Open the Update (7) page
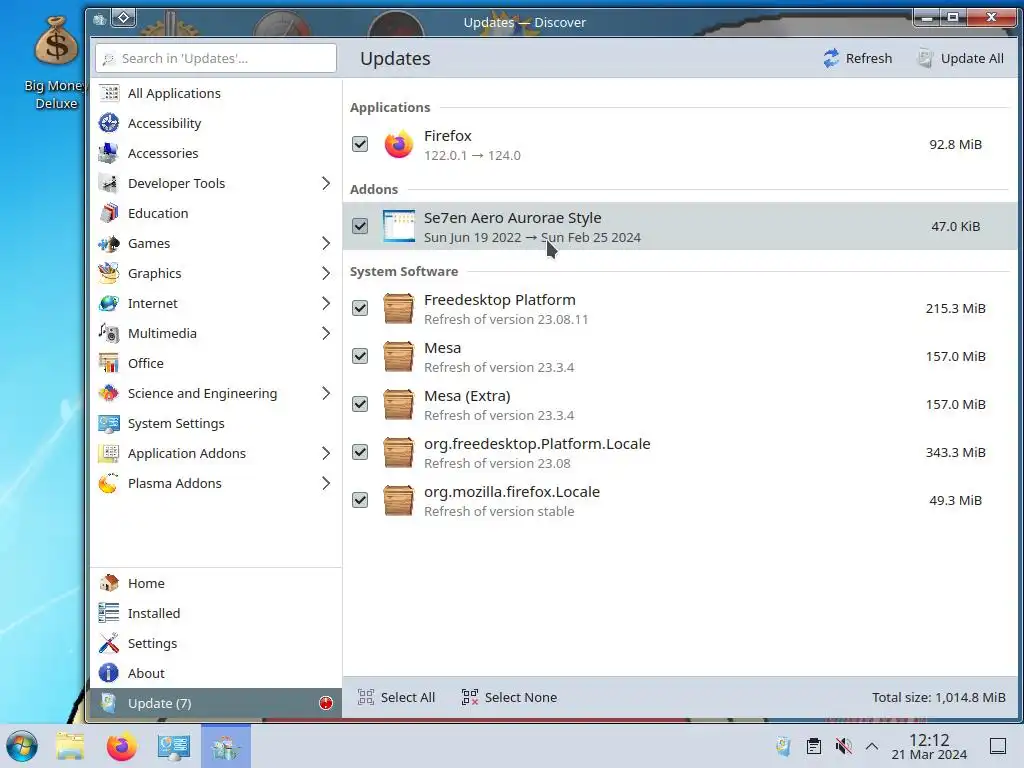Image resolution: width=1024 pixels, height=768 pixels. (x=216, y=703)
